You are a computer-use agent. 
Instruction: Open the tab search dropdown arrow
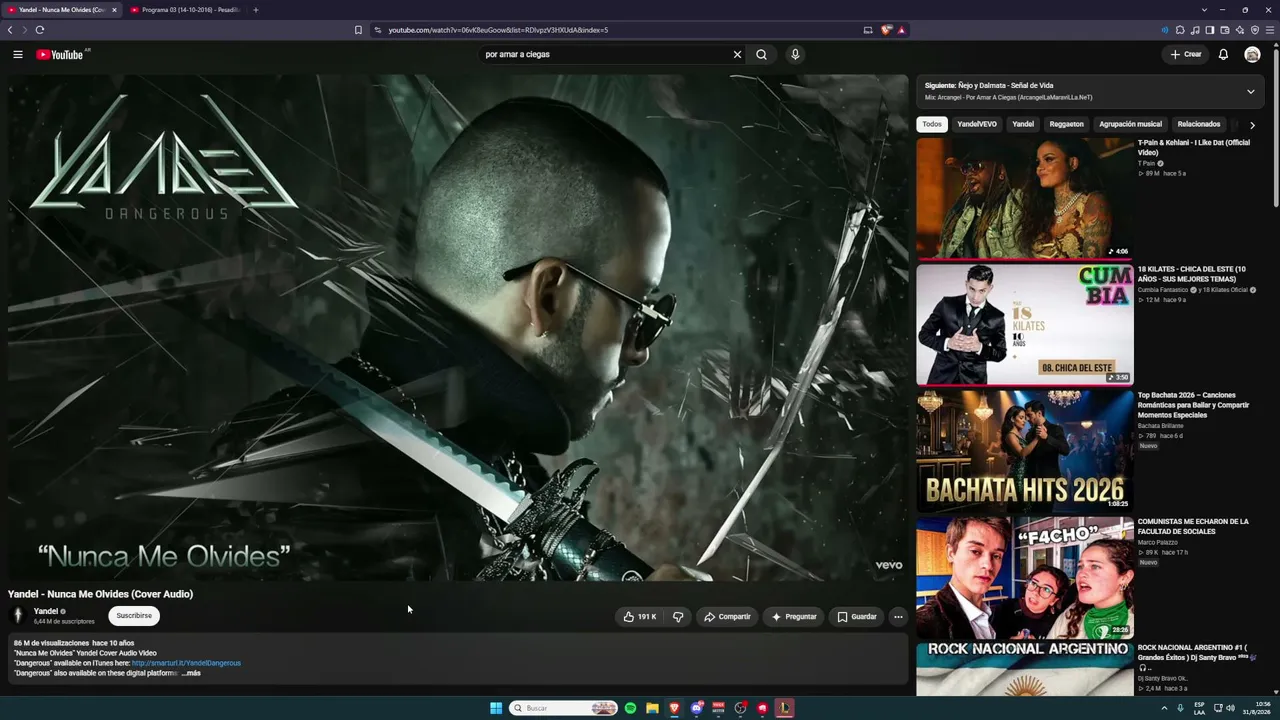click(x=1204, y=10)
